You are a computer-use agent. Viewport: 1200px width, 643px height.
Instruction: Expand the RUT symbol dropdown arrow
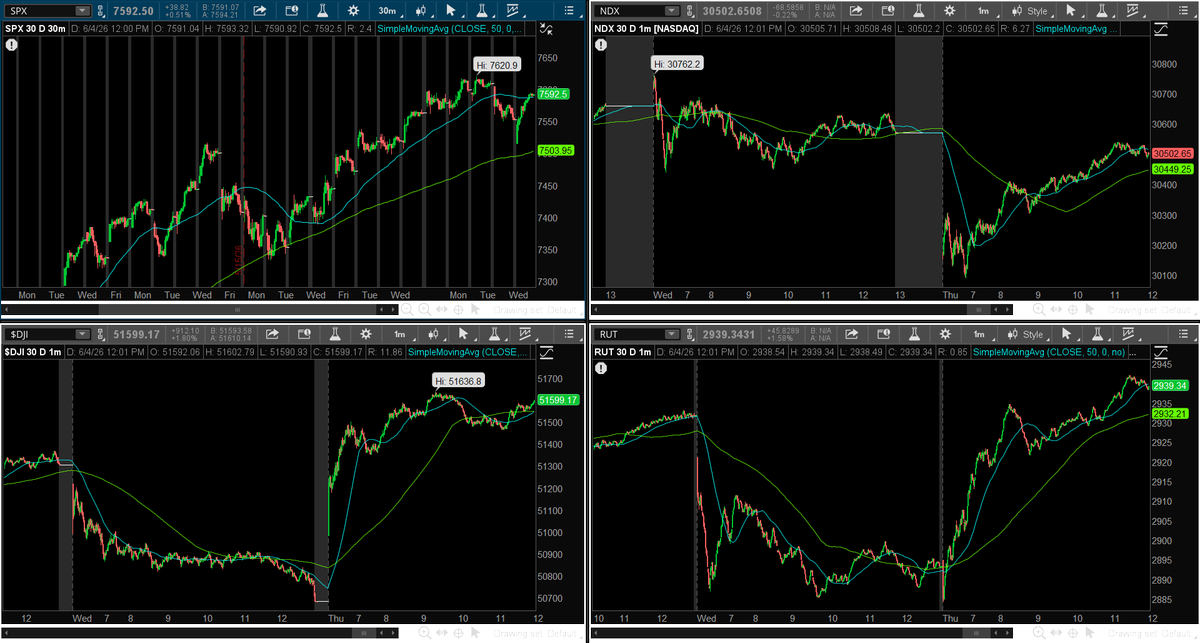point(671,334)
